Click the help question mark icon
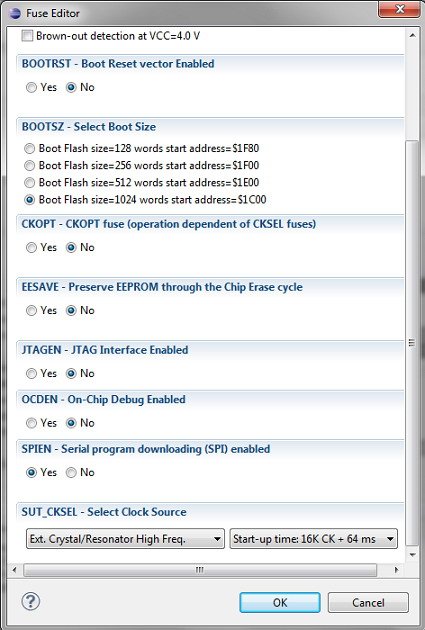425x630 pixels. point(31,601)
